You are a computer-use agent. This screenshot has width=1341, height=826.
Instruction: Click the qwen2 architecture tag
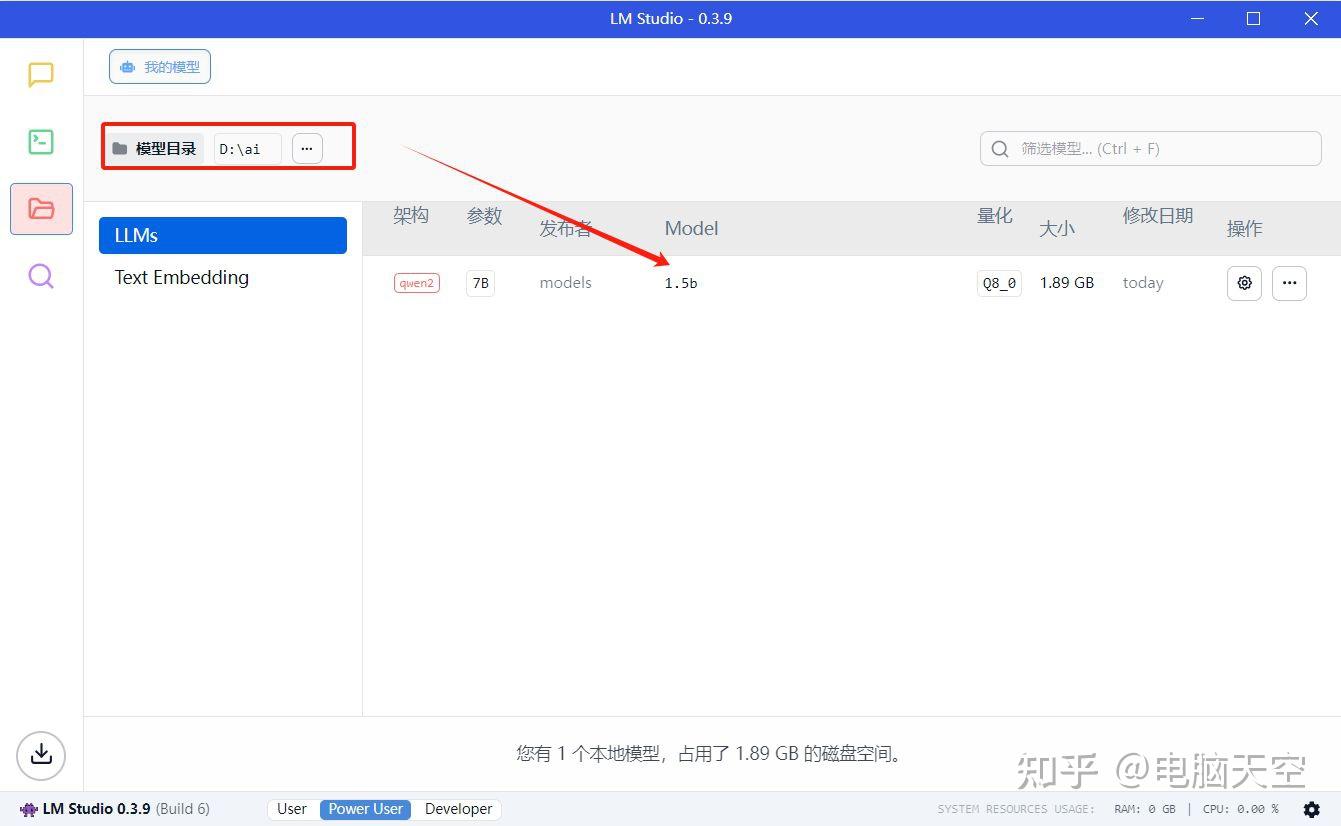pos(417,283)
